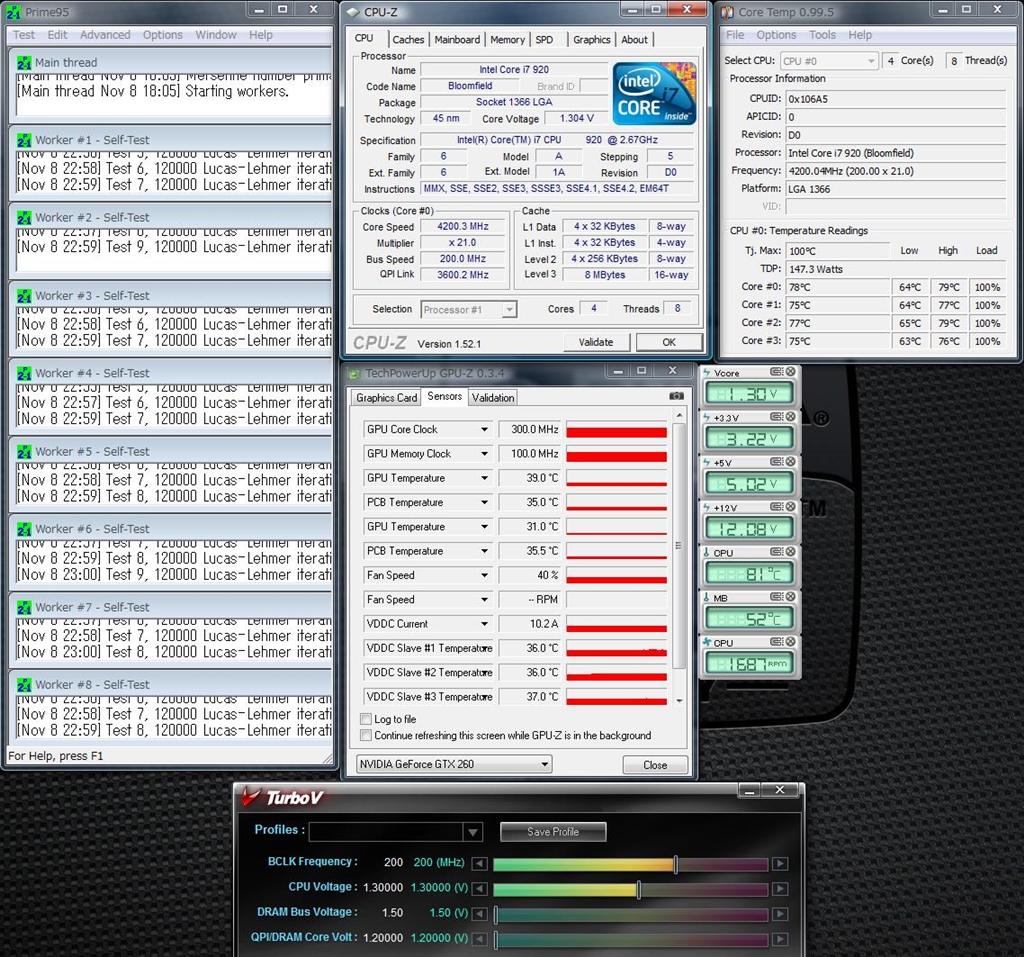Viewport: 1024px width, 957px height.
Task: Enable Continue refreshing in background checkbox
Action: tap(366, 736)
